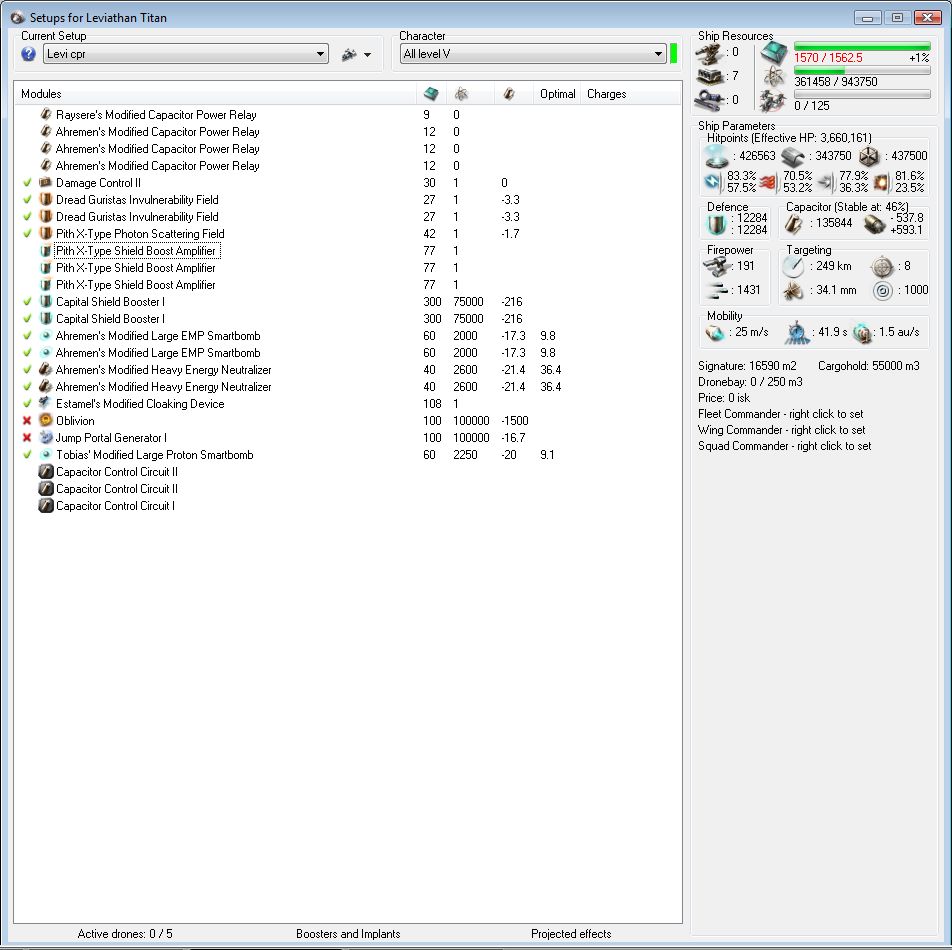952x950 pixels.
Task: Click the CPU usage bar 1570 / 1562.5
Action: (x=862, y=47)
